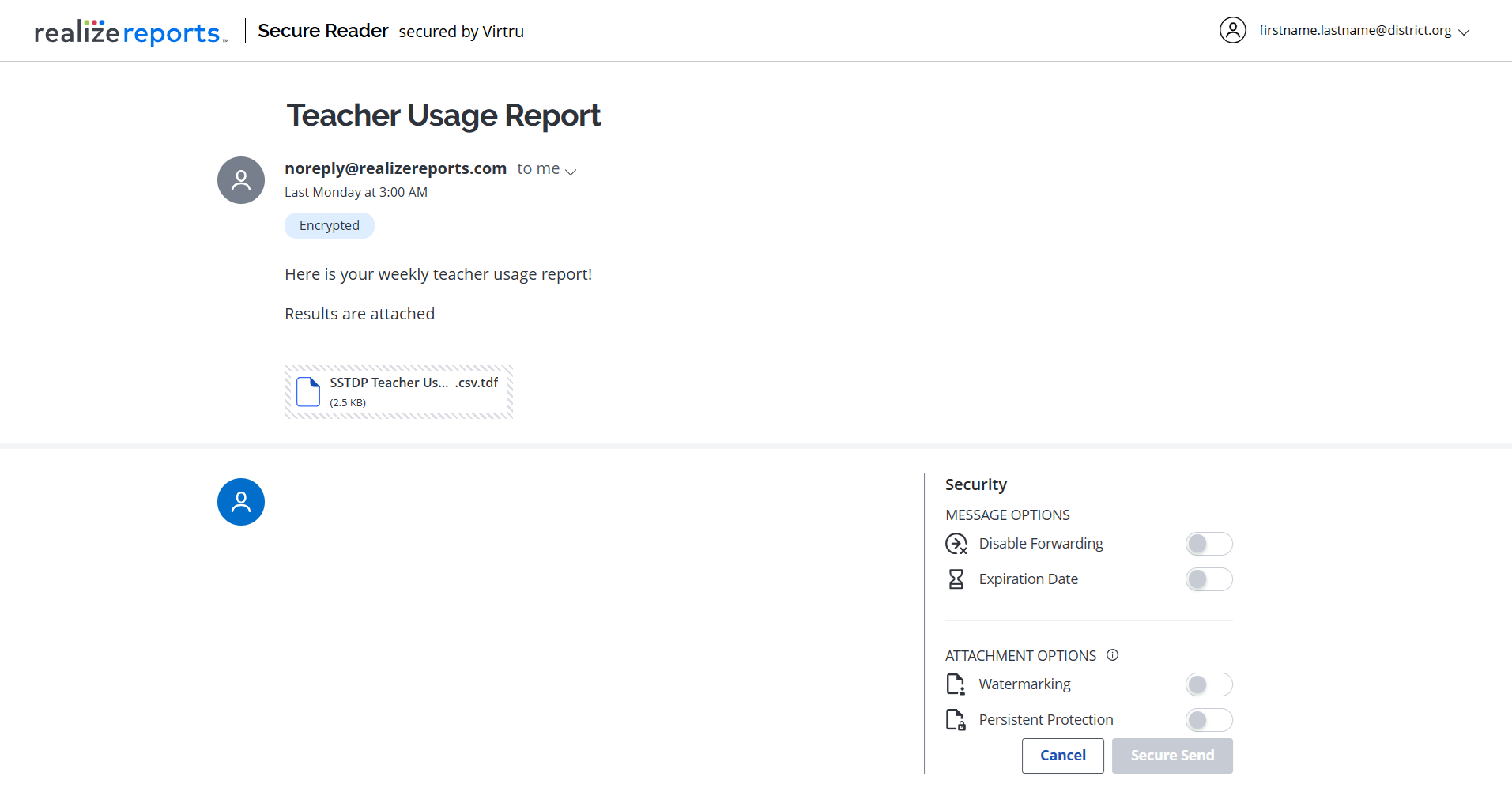Enable Persistent Protection toggle

point(1208,720)
